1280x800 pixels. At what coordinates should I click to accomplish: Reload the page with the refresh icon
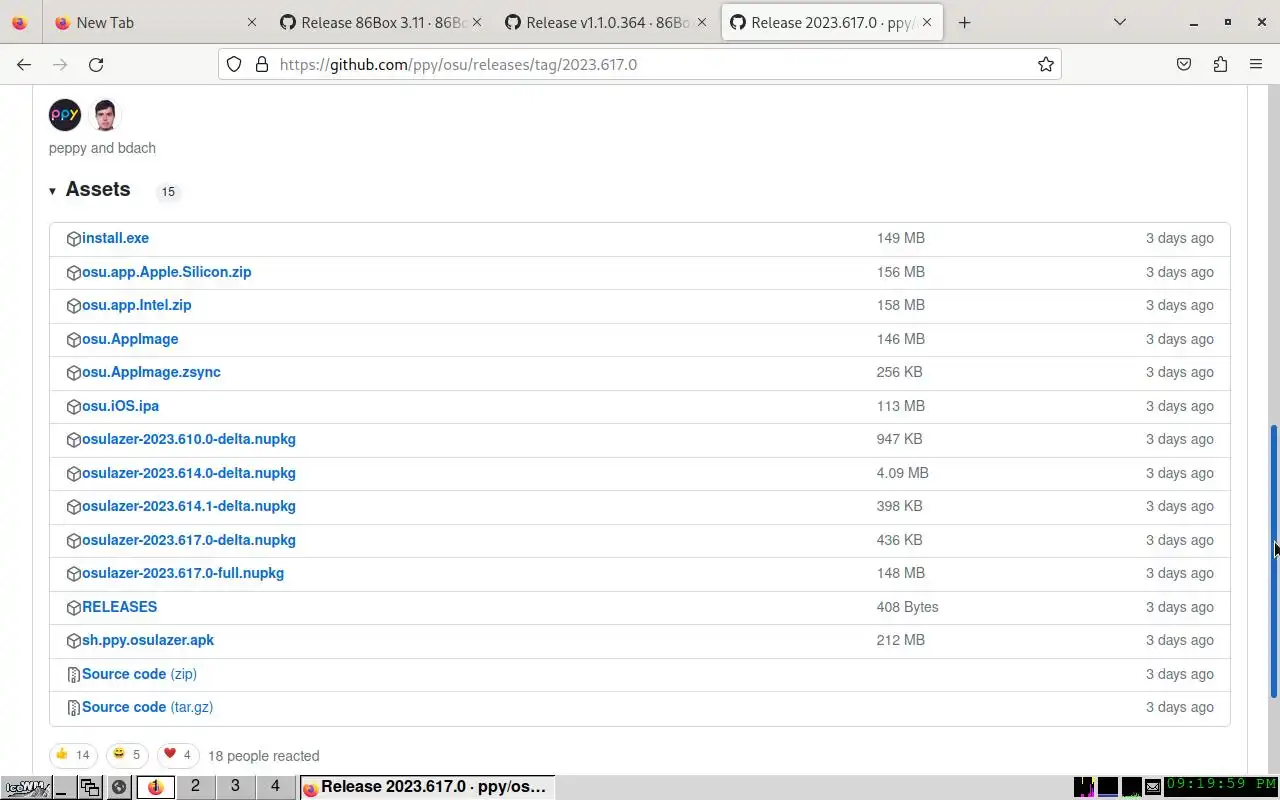[96, 64]
